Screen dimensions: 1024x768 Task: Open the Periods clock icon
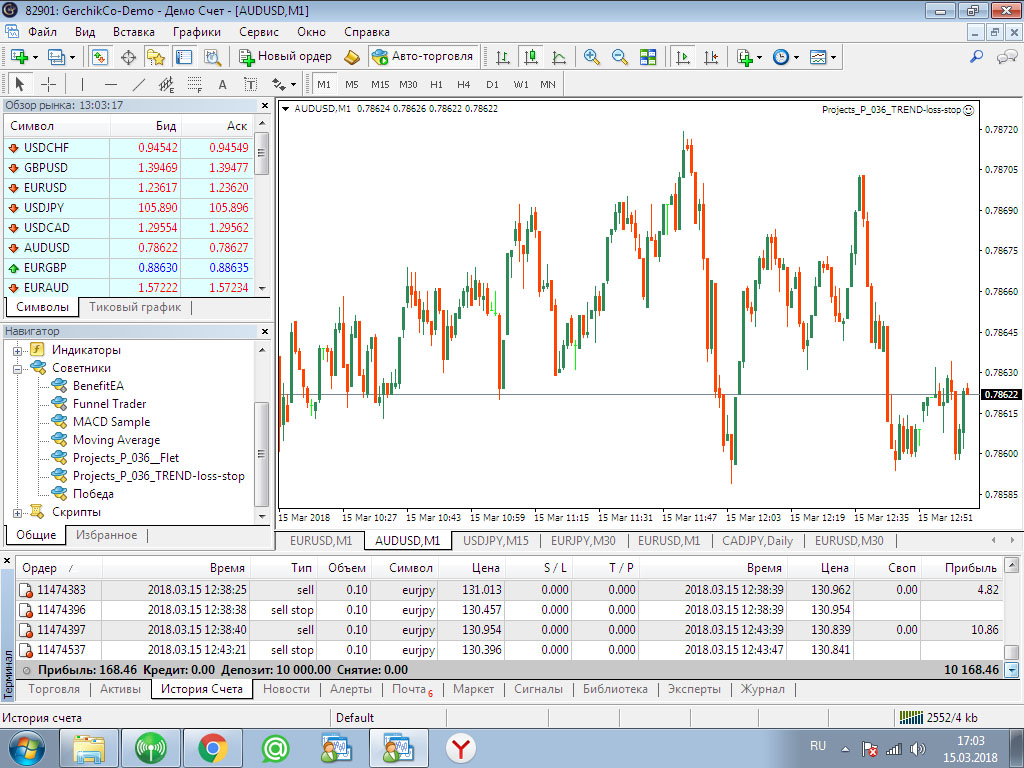tap(781, 57)
